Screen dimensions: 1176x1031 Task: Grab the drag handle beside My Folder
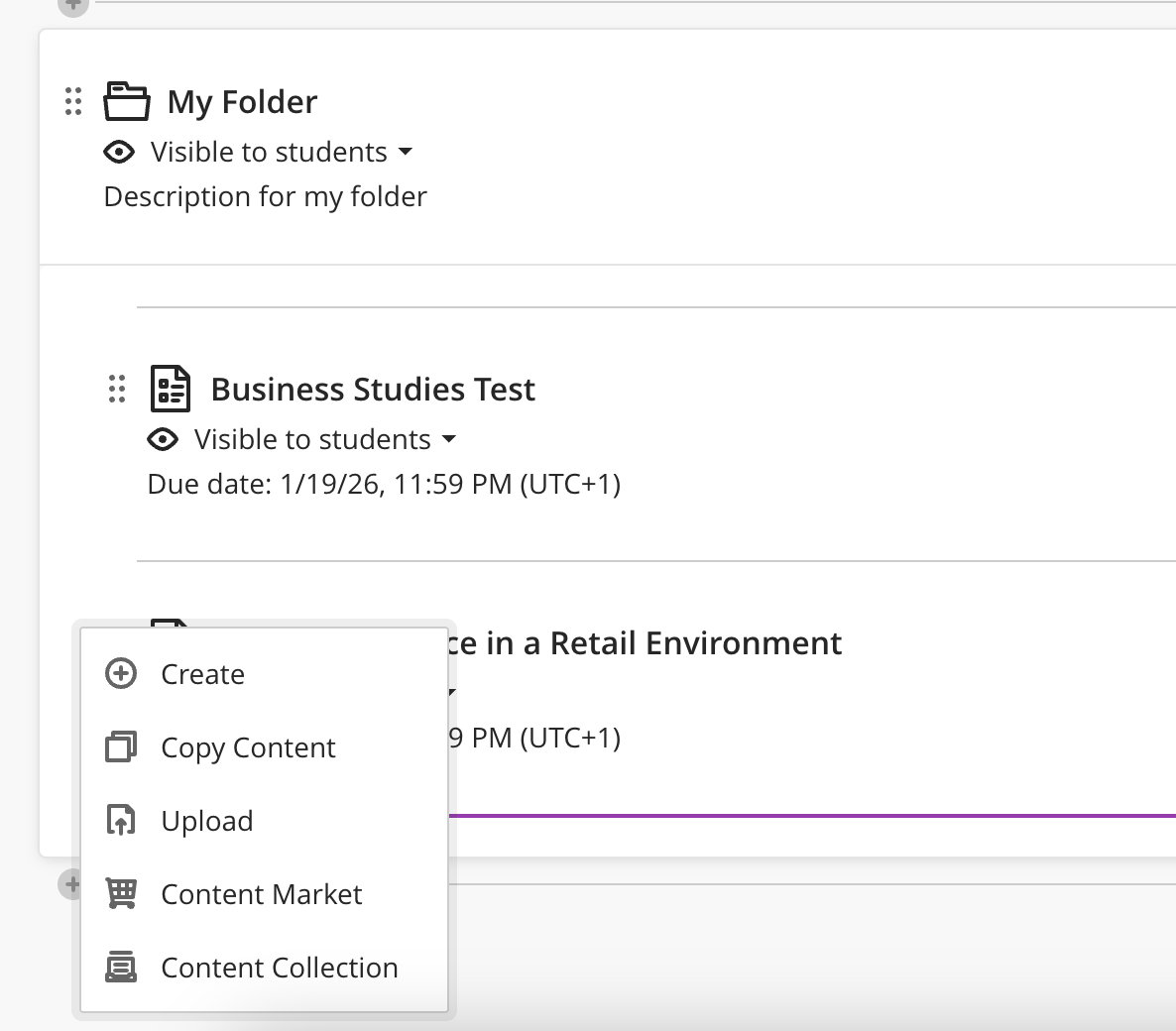click(x=71, y=101)
